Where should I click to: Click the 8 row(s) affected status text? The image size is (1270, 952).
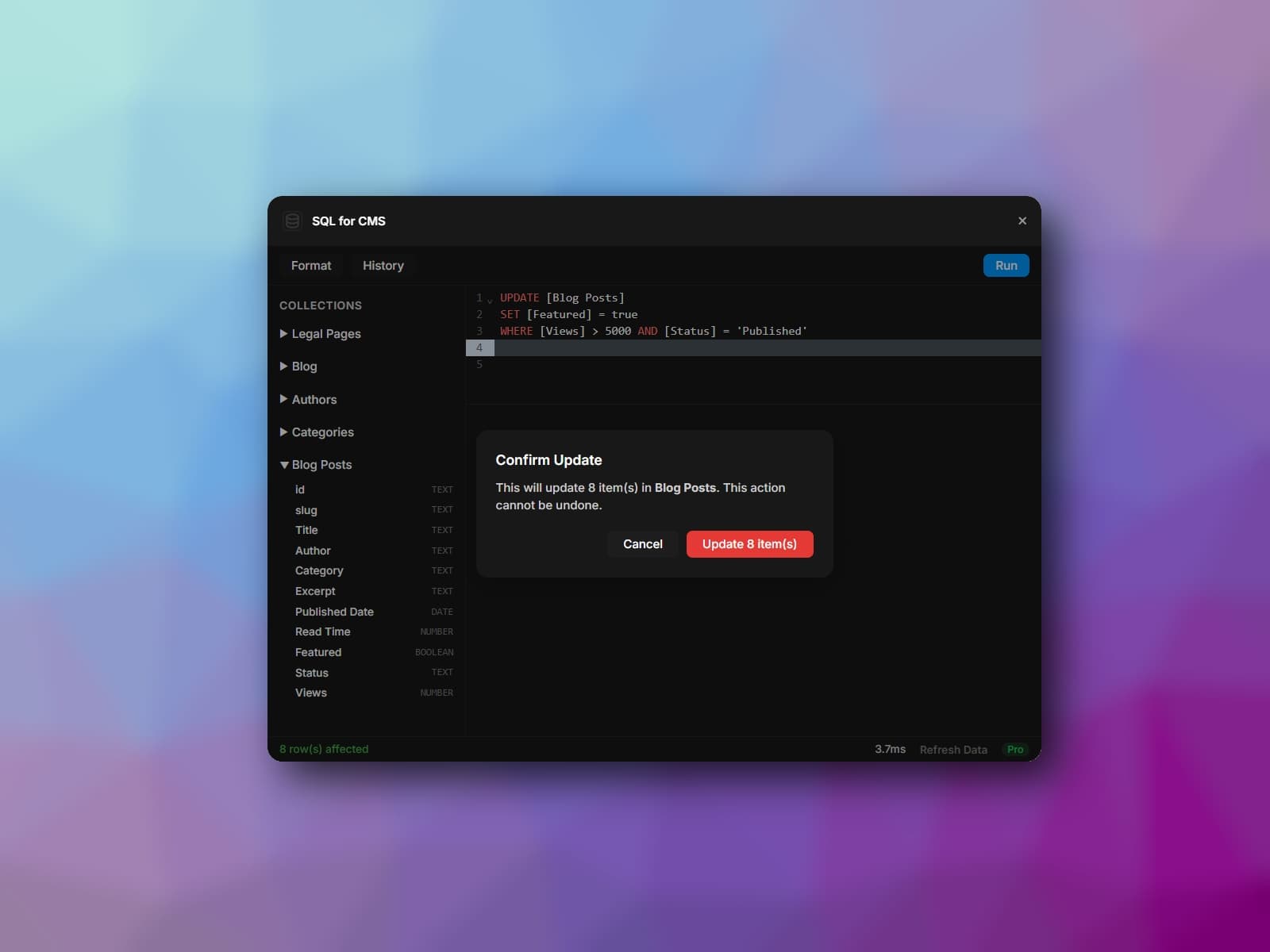tap(323, 749)
